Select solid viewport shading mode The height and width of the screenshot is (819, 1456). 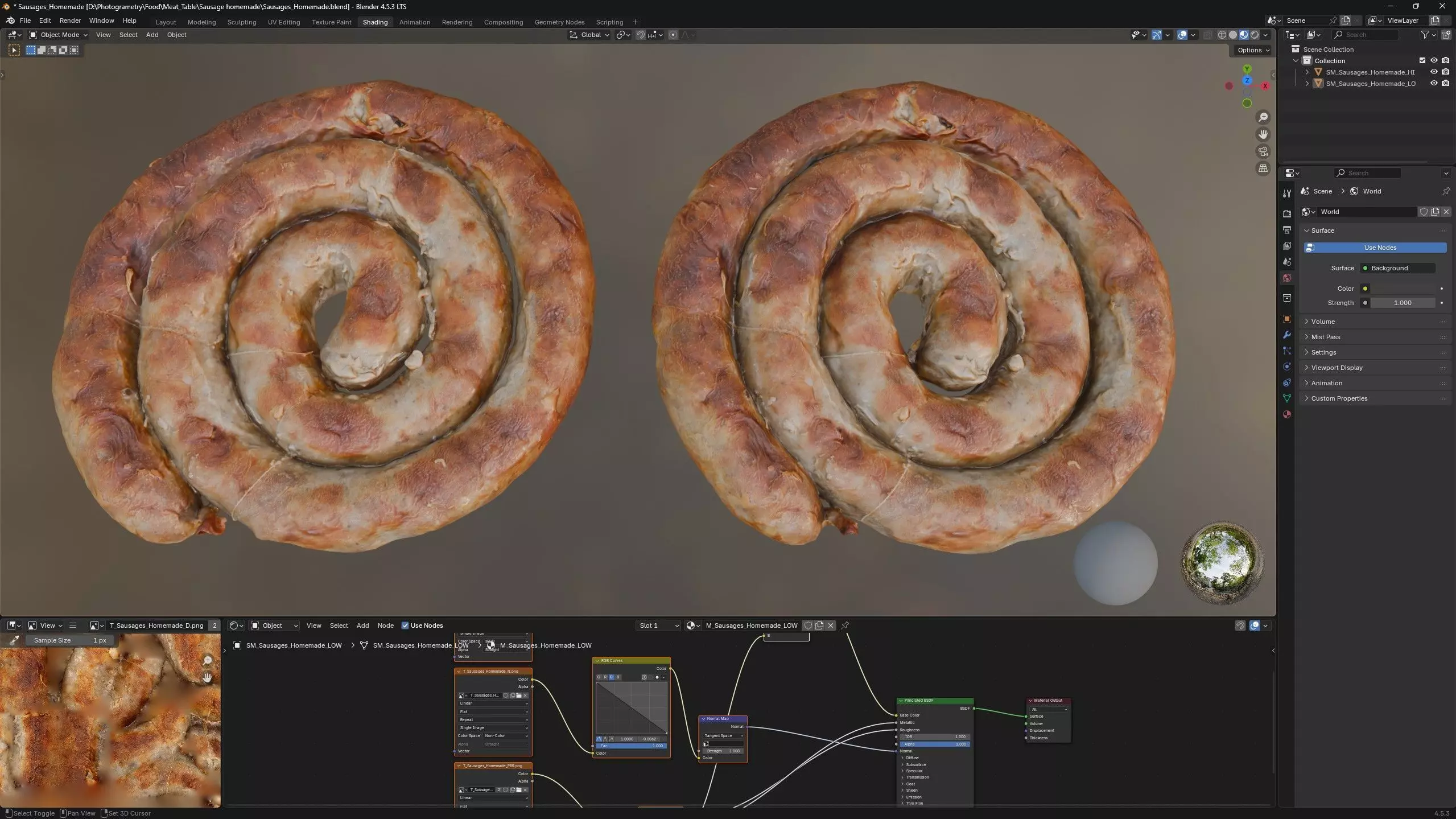tap(1232, 35)
